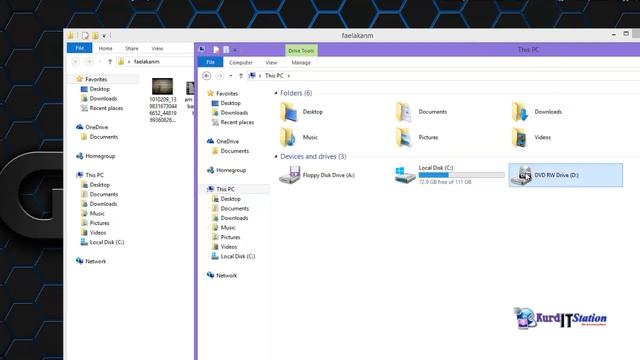640x360 pixels.
Task: Select Local Disk (C:) in faelakanm window sidebar
Action: [x=102, y=242]
